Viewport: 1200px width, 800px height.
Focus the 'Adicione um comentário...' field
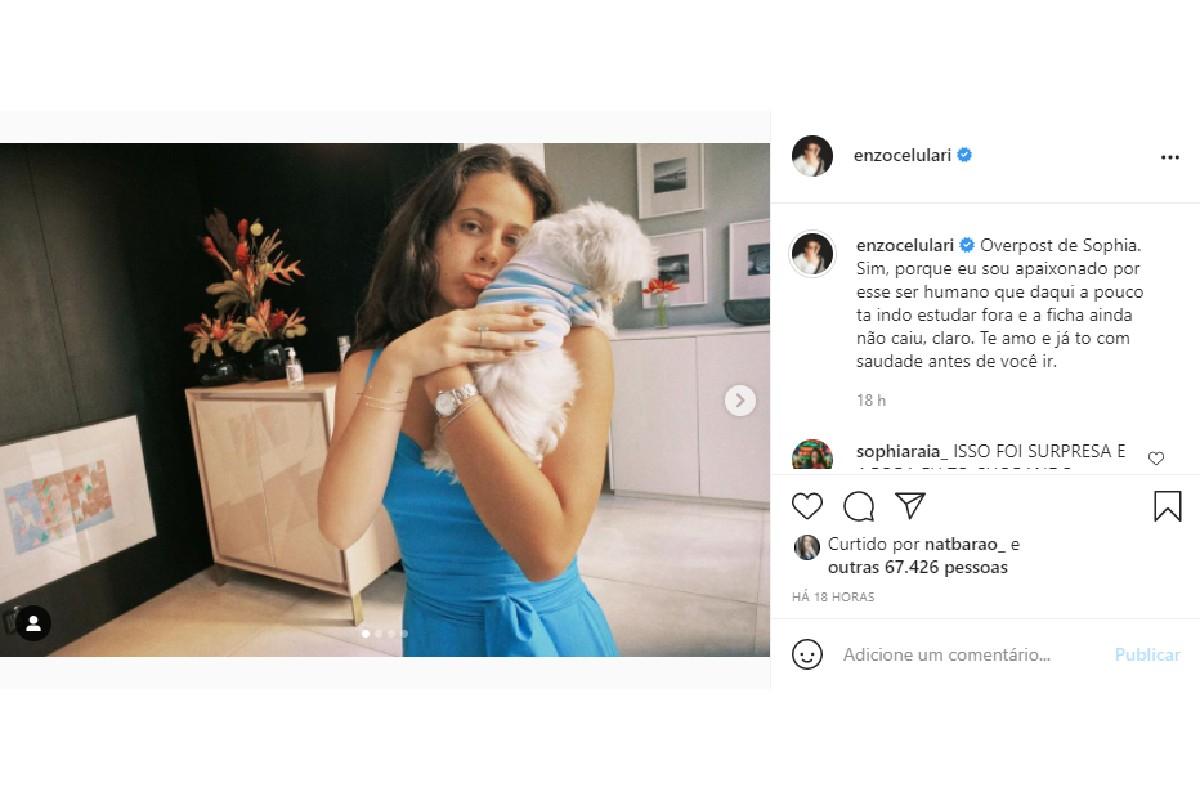946,655
